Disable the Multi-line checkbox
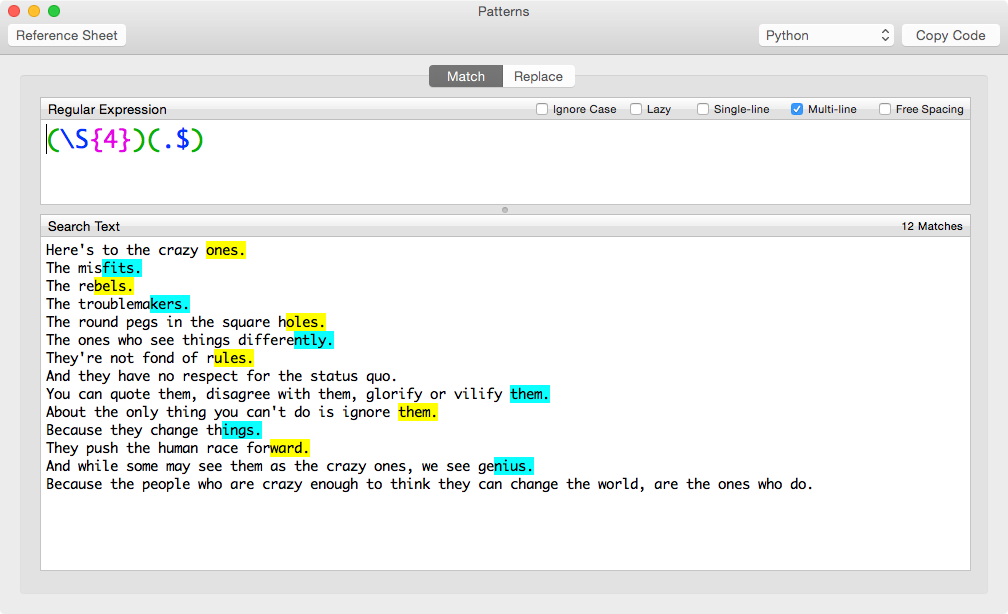 (x=796, y=109)
